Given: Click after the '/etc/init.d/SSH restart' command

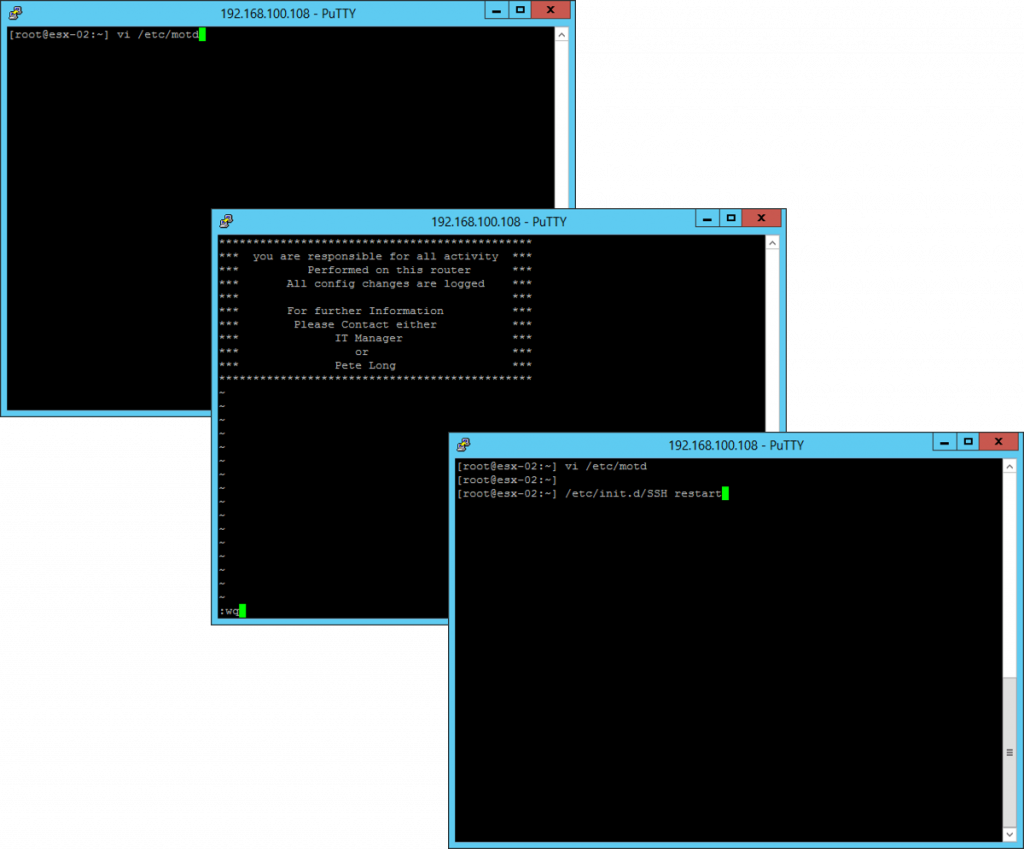Looking at the screenshot, I should tap(727, 493).
